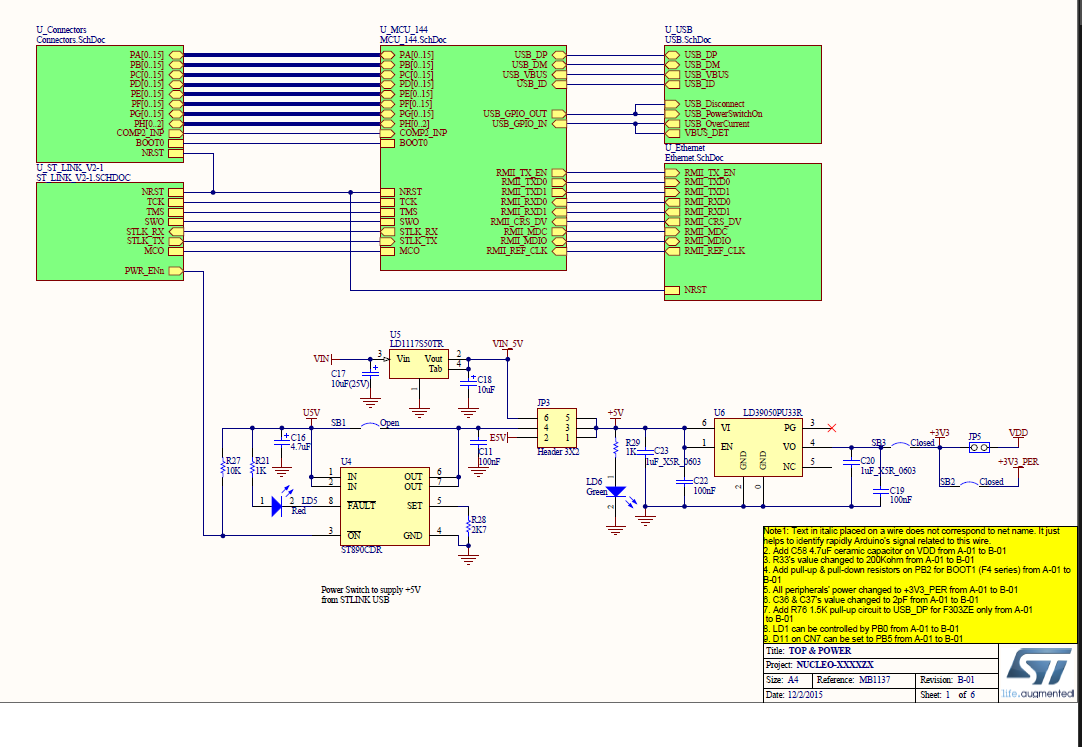Select the JP5 jumper symbol
Image resolution: width=1082 pixels, height=747 pixels.
click(x=978, y=448)
